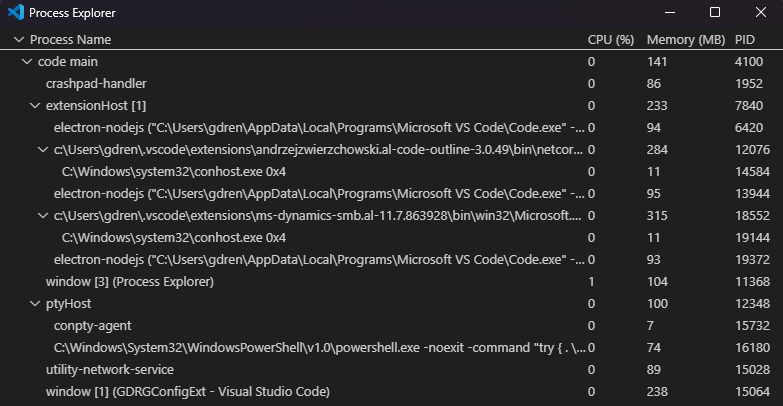Collapse the extensionHost [1] node

point(35,106)
